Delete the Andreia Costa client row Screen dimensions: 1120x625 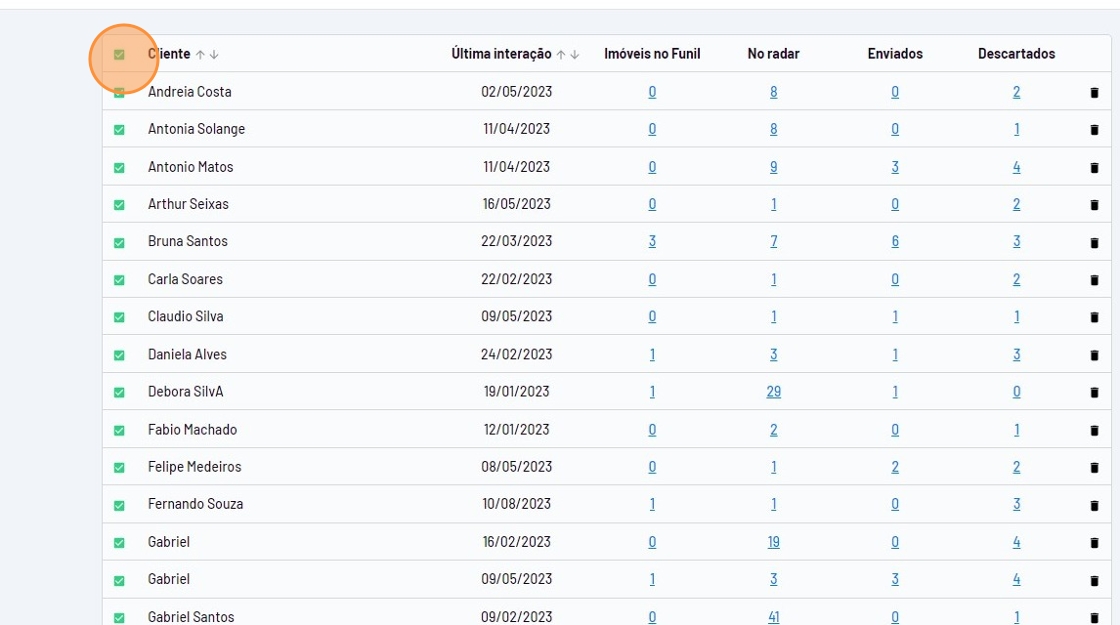tap(1093, 92)
